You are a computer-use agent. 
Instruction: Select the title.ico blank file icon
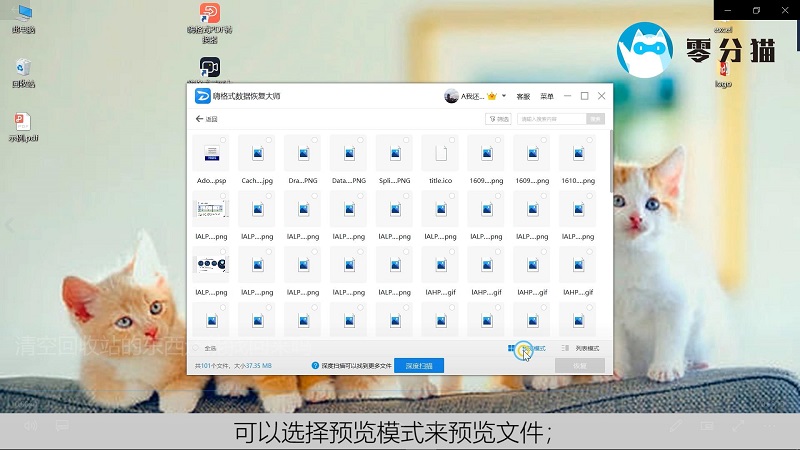(441, 153)
